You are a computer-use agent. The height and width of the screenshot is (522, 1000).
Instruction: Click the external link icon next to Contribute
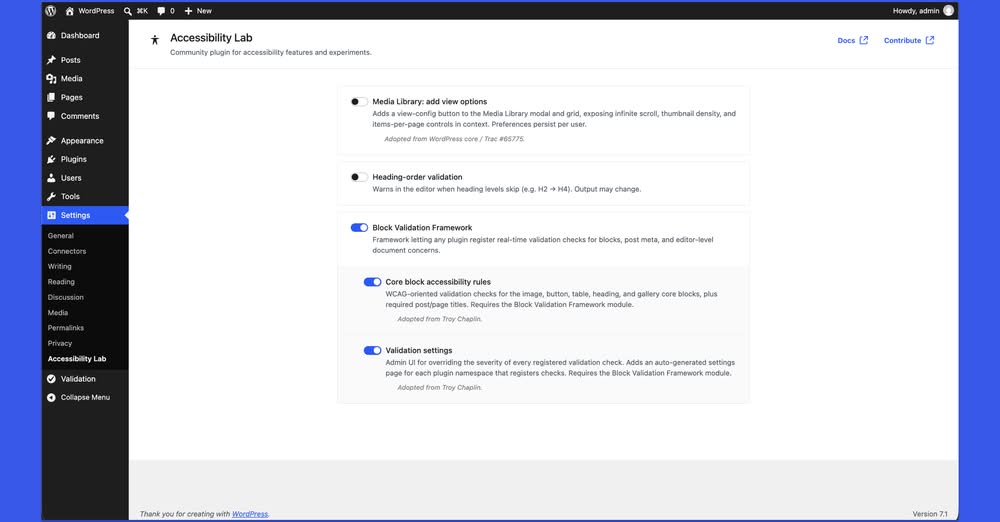930,40
